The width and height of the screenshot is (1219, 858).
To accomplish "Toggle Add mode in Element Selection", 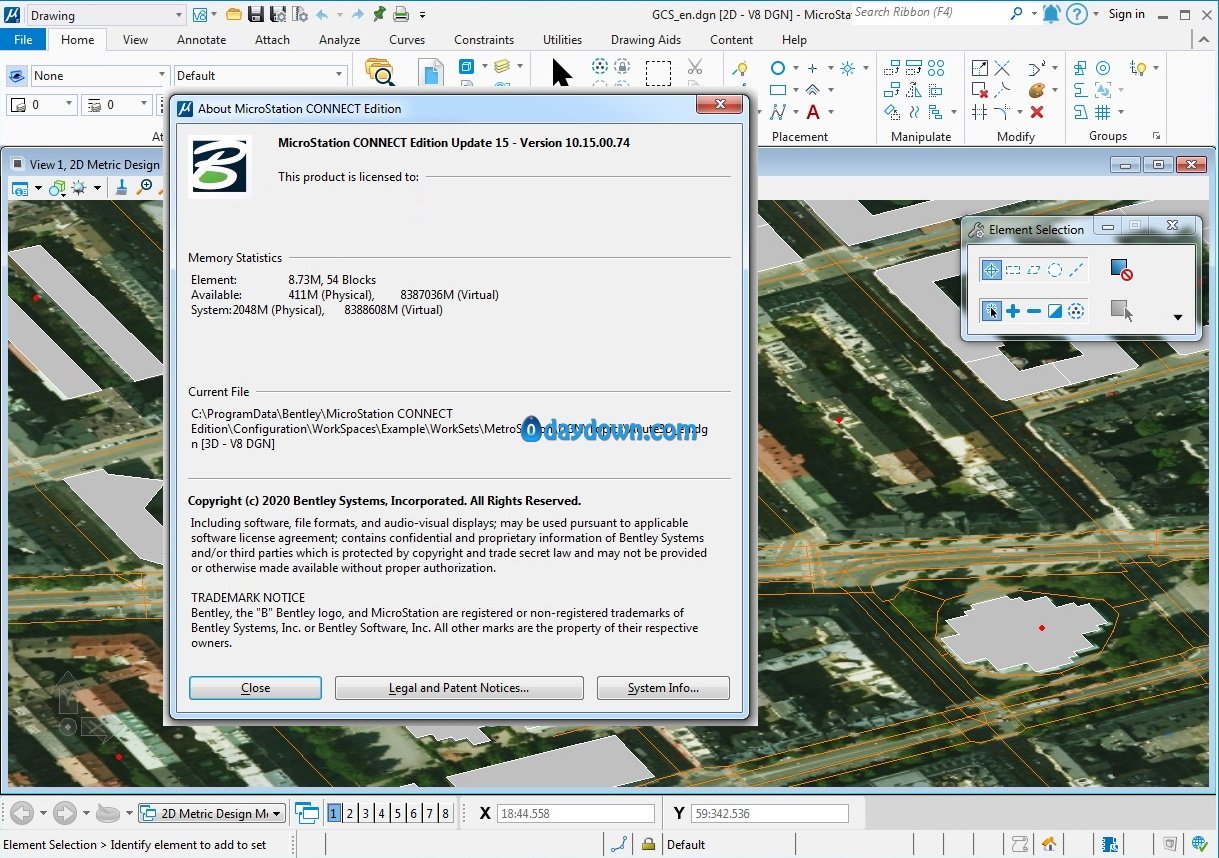I will tap(1013, 311).
